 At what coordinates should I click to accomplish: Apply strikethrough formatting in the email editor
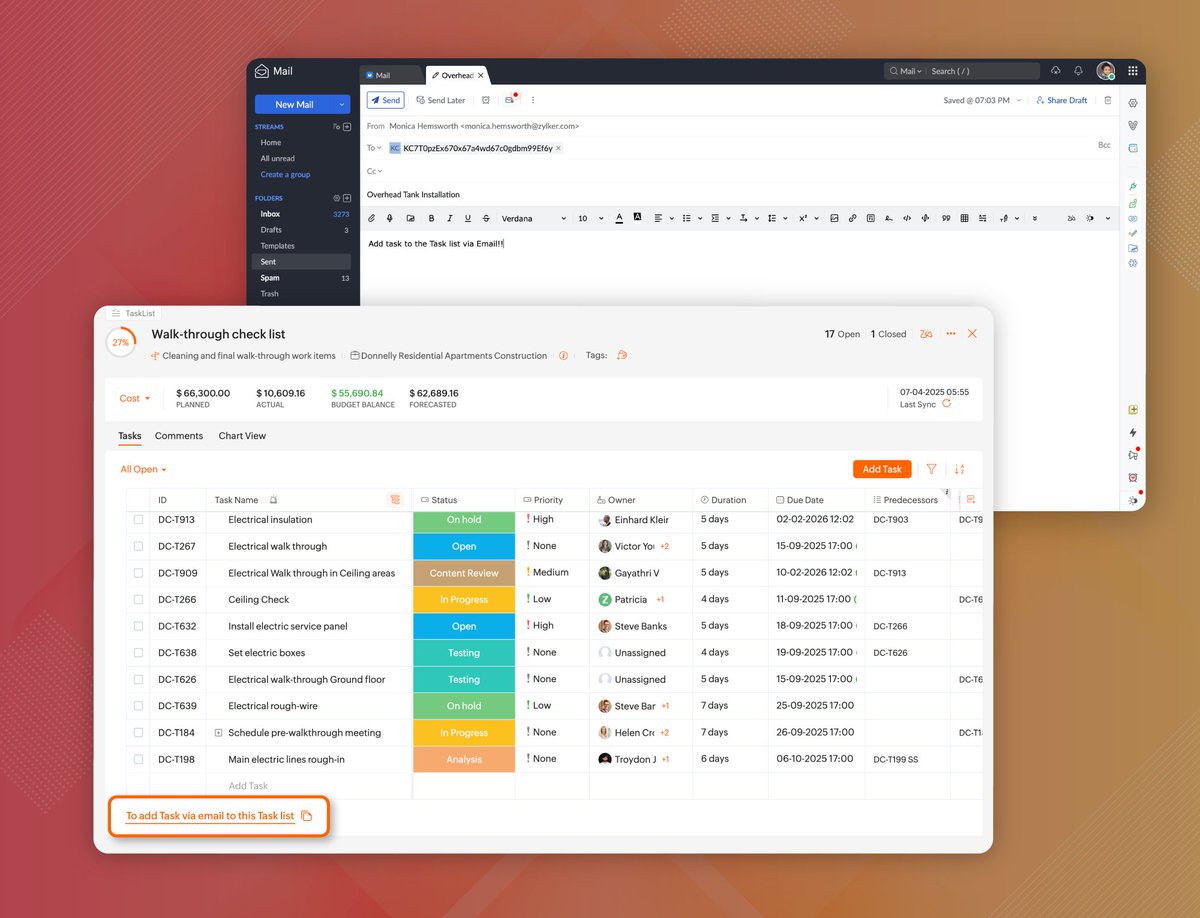(486, 218)
